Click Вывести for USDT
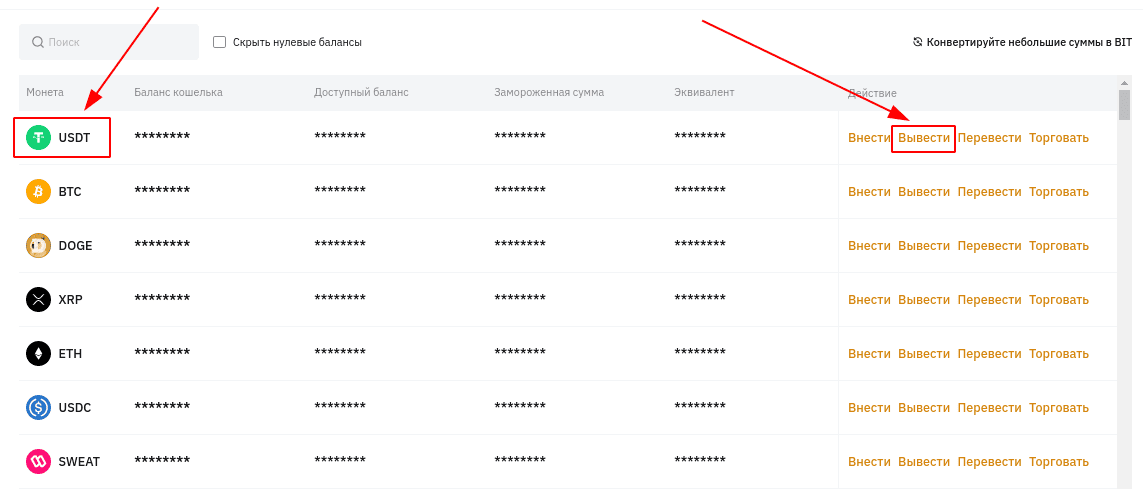This screenshot has height=489, width=1143. tap(924, 138)
